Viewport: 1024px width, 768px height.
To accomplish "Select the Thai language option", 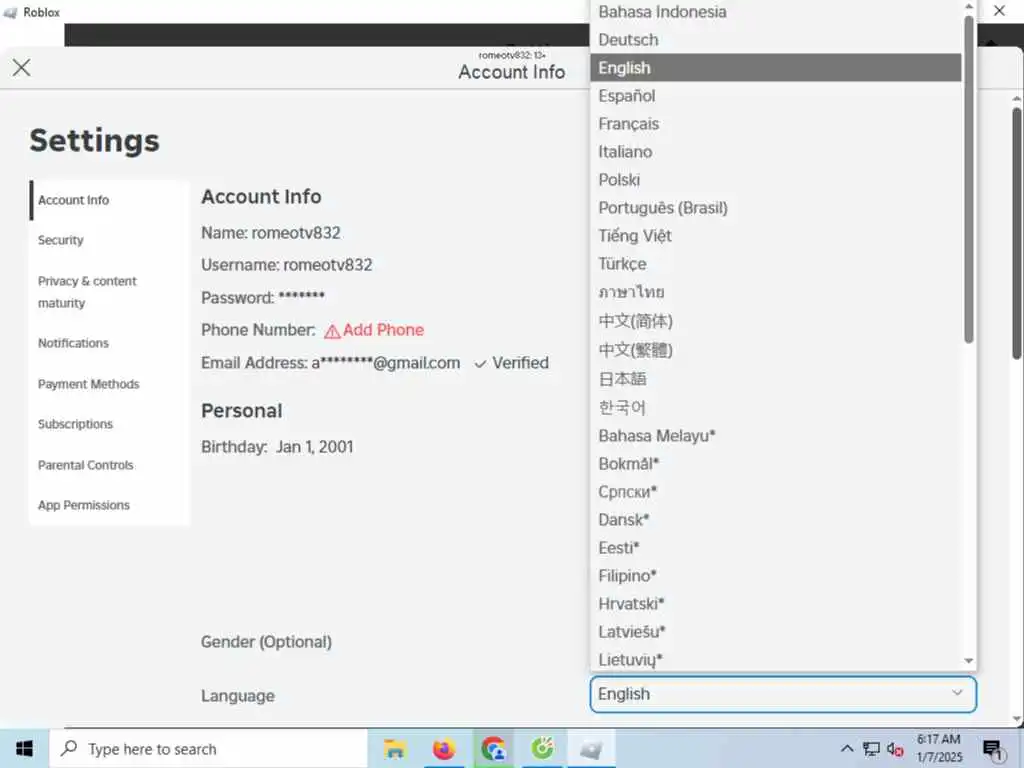I will (775, 293).
